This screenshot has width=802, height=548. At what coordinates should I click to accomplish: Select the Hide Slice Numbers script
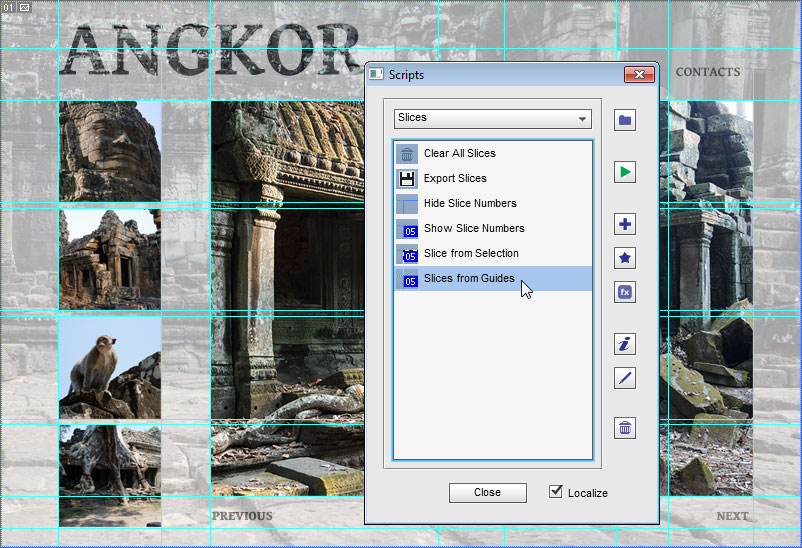point(494,204)
